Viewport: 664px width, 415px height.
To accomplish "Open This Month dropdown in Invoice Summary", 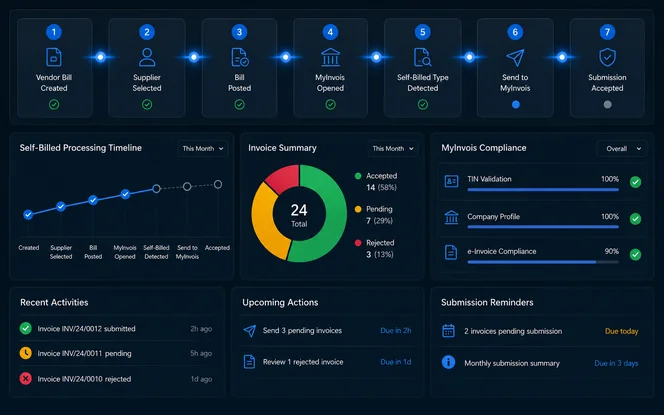I will tap(393, 149).
